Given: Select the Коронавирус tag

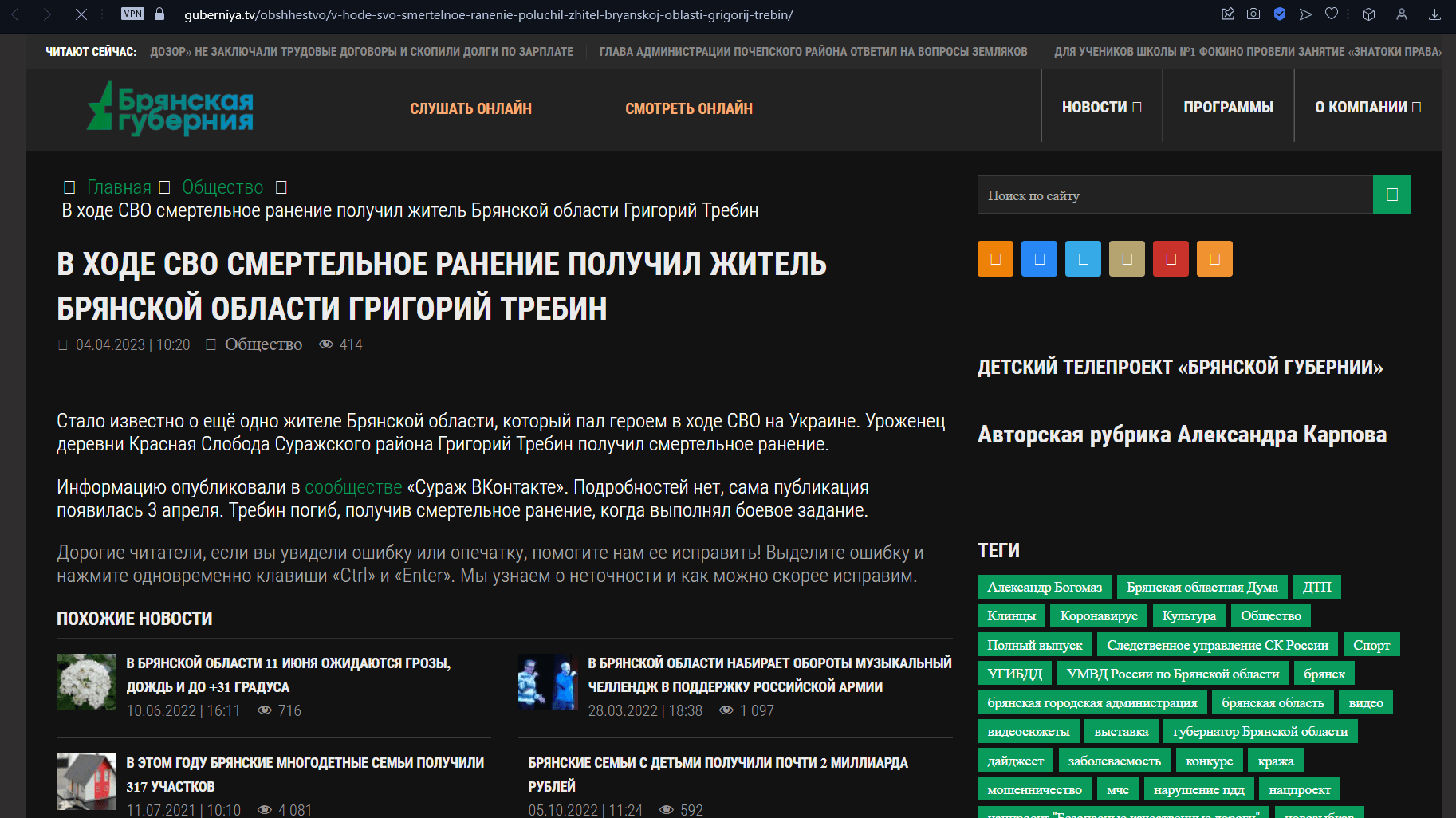Looking at the screenshot, I should click(x=1098, y=615).
